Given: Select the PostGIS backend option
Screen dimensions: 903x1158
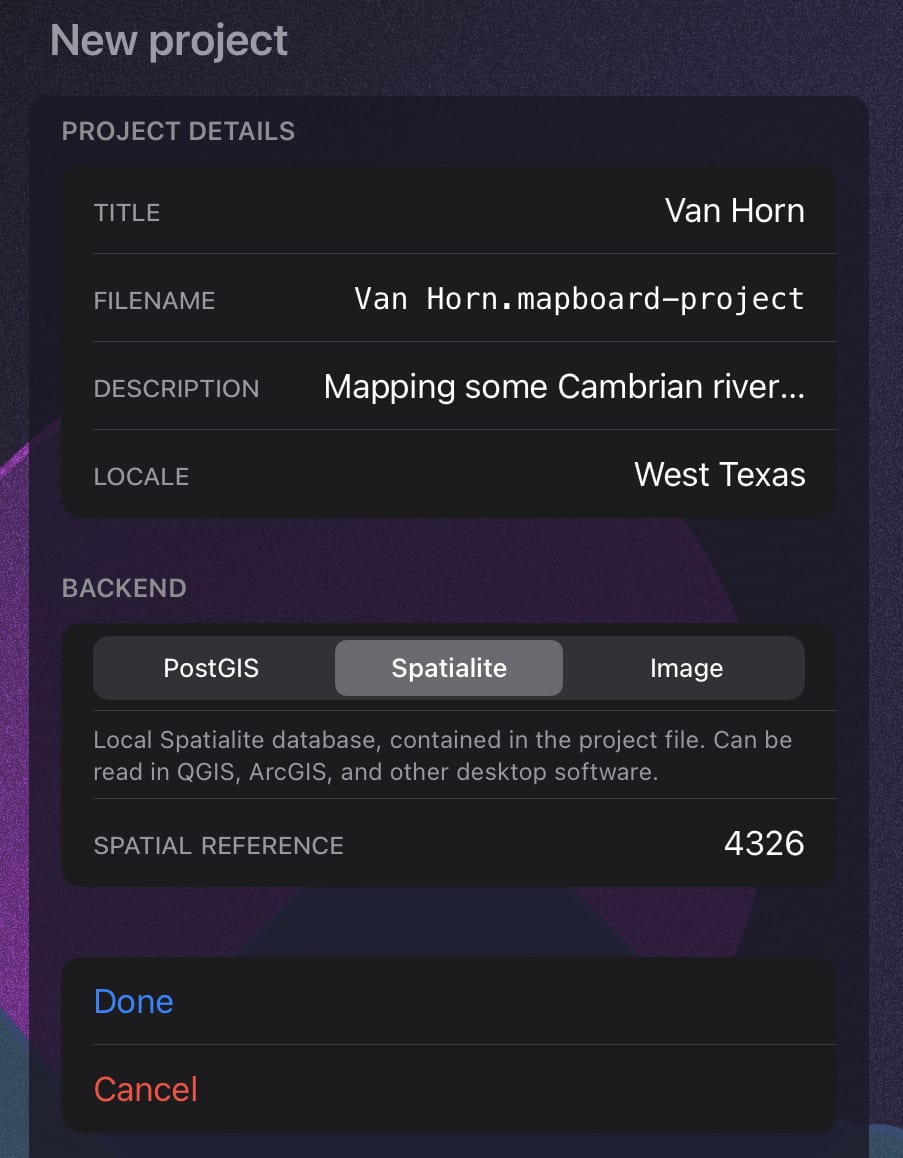Looking at the screenshot, I should click(x=211, y=668).
